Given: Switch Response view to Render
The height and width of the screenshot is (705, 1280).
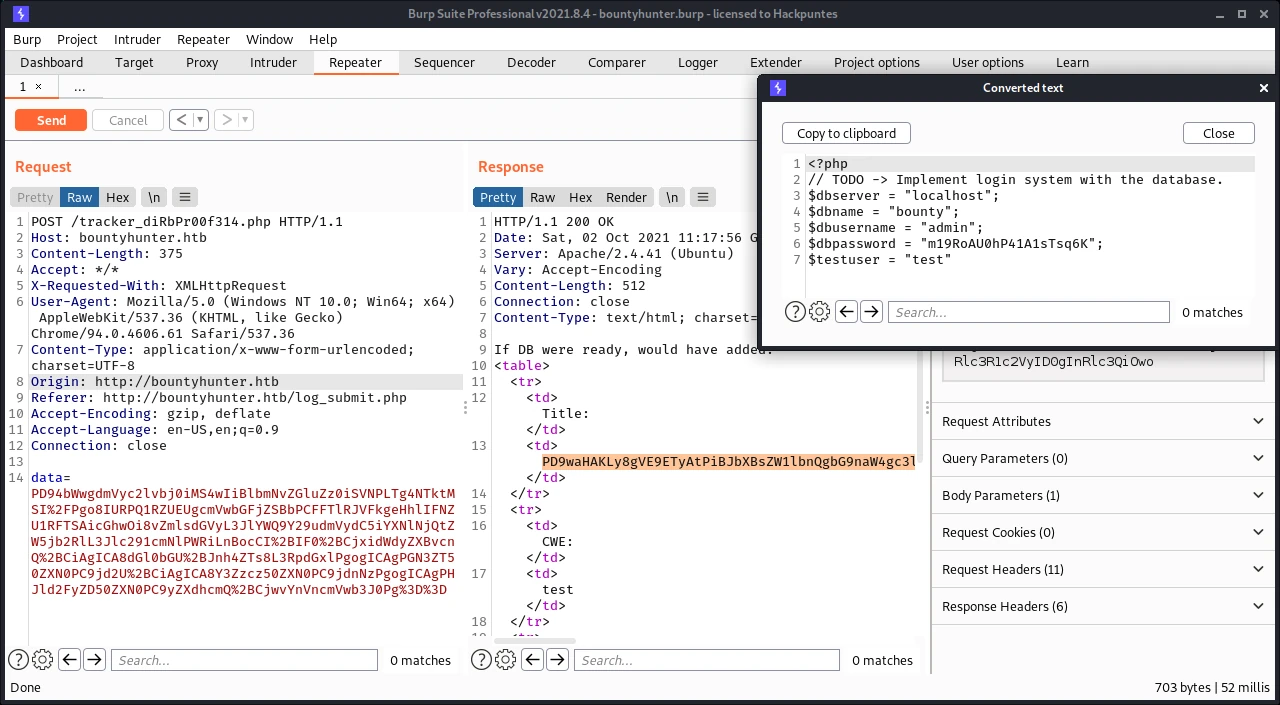Looking at the screenshot, I should pyautogui.click(x=627, y=197).
